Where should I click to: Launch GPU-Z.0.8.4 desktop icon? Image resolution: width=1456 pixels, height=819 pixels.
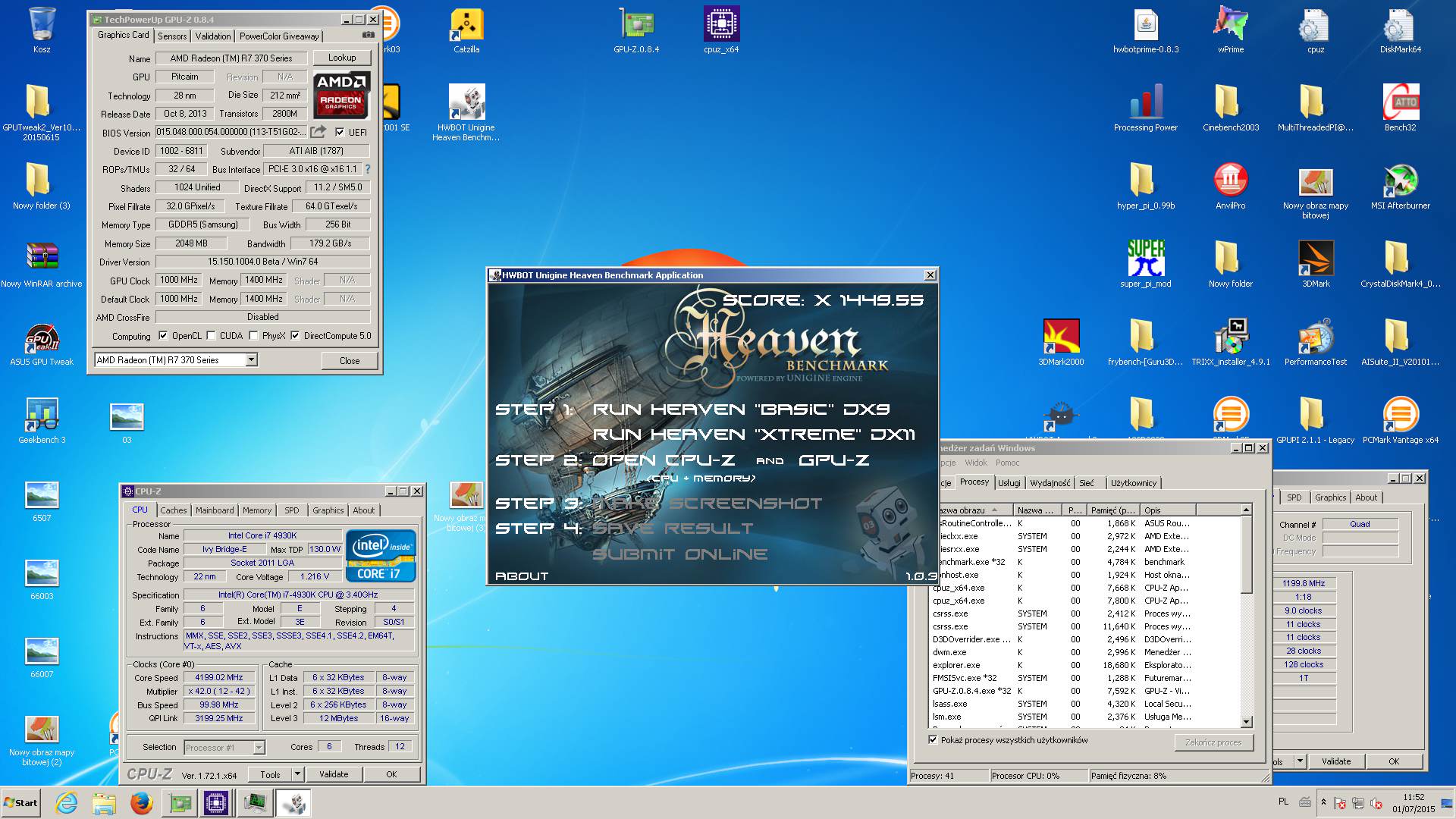pyautogui.click(x=636, y=30)
